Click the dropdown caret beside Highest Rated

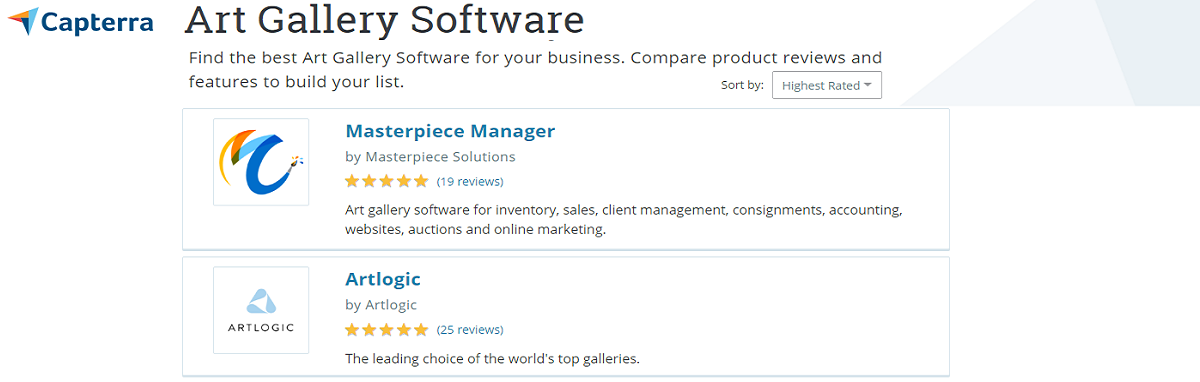coord(868,85)
